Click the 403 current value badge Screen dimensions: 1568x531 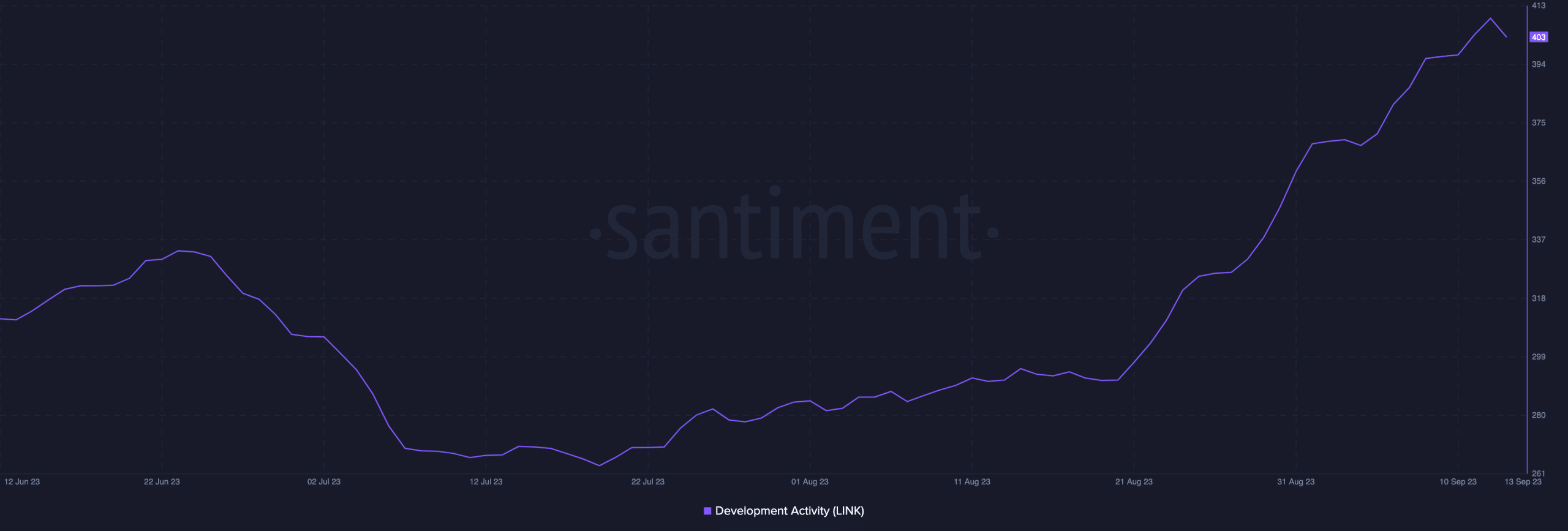1539,37
